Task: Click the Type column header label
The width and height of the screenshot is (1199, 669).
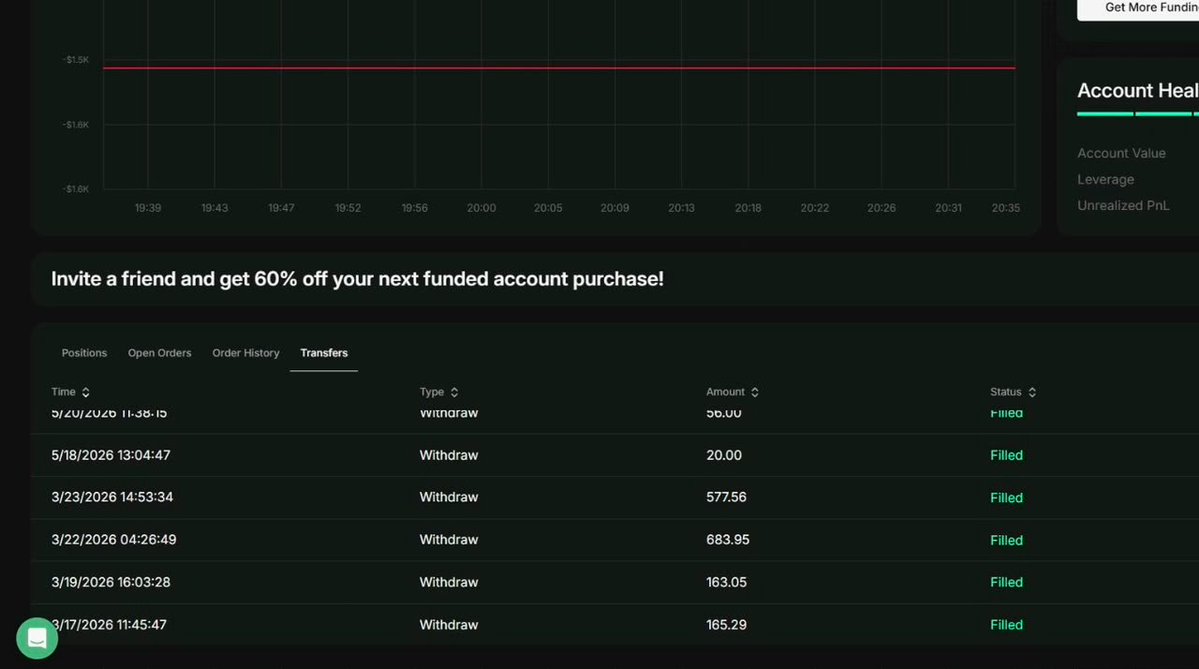Action: (431, 392)
